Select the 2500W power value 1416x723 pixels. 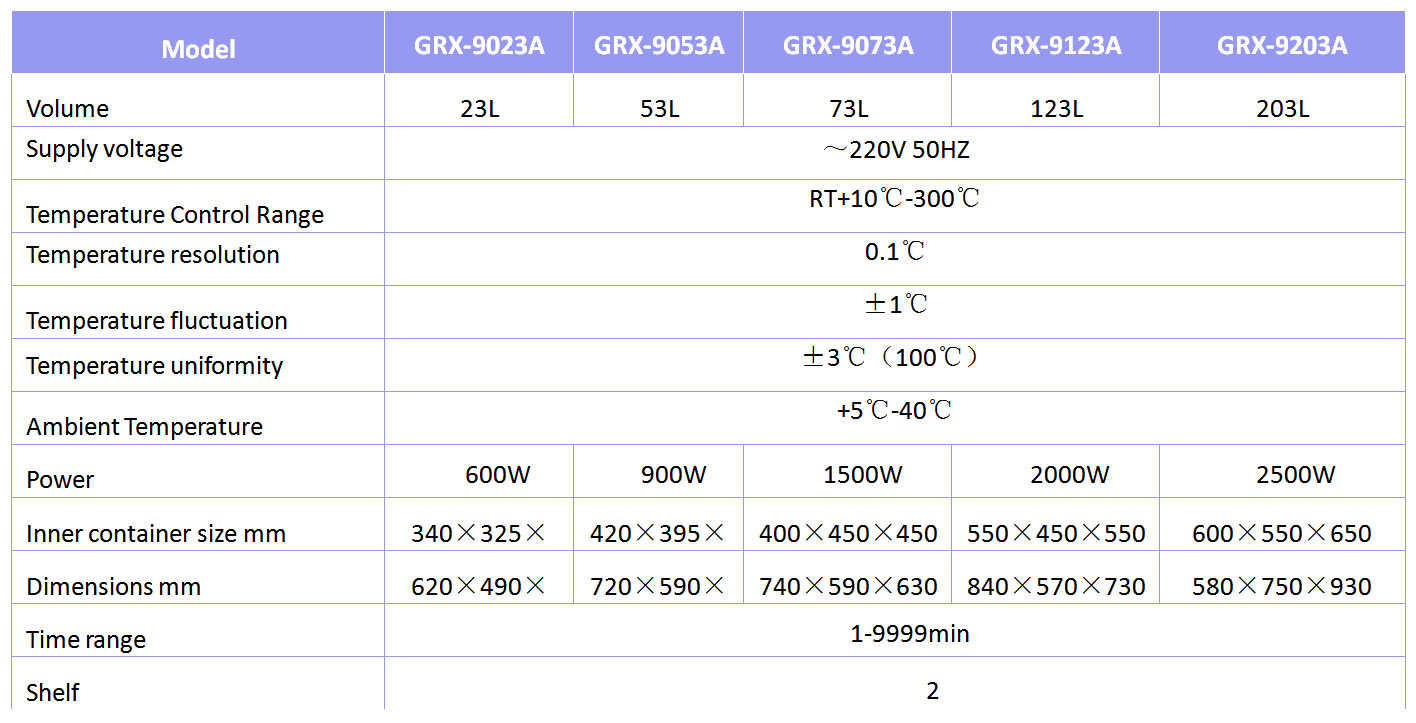click(x=1295, y=475)
